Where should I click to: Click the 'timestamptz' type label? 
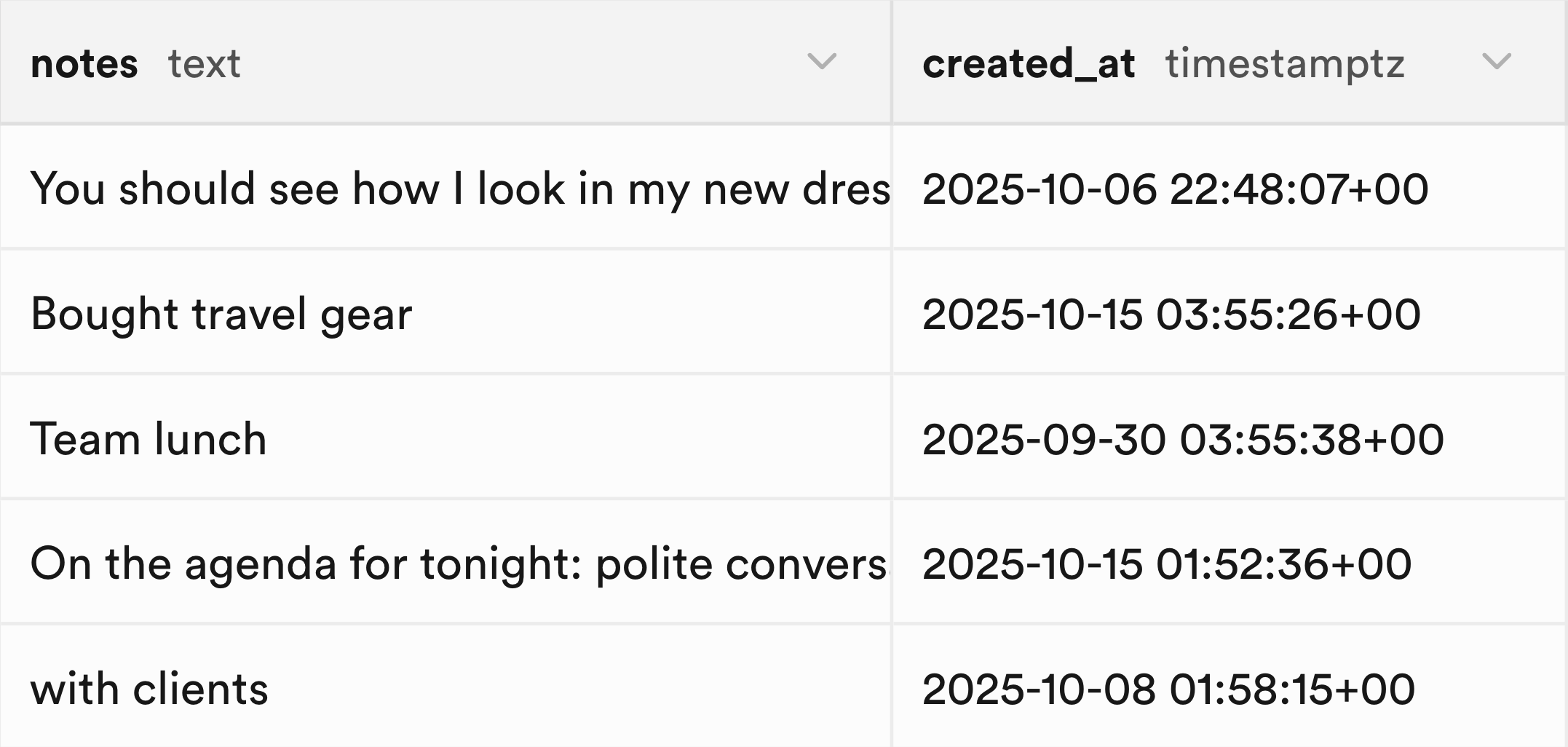click(x=1284, y=64)
